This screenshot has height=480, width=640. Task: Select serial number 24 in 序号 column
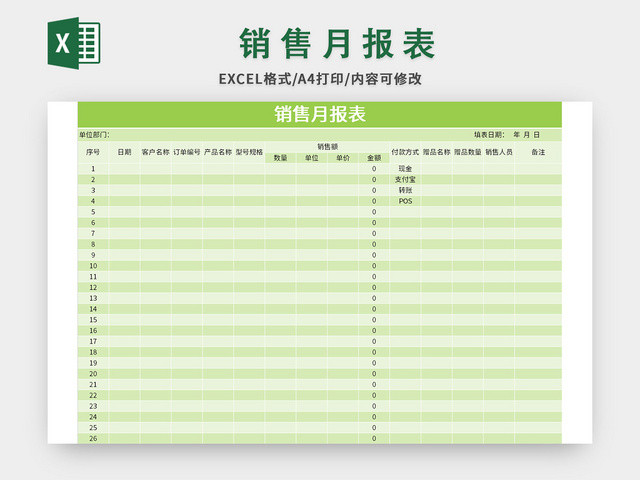click(x=93, y=417)
